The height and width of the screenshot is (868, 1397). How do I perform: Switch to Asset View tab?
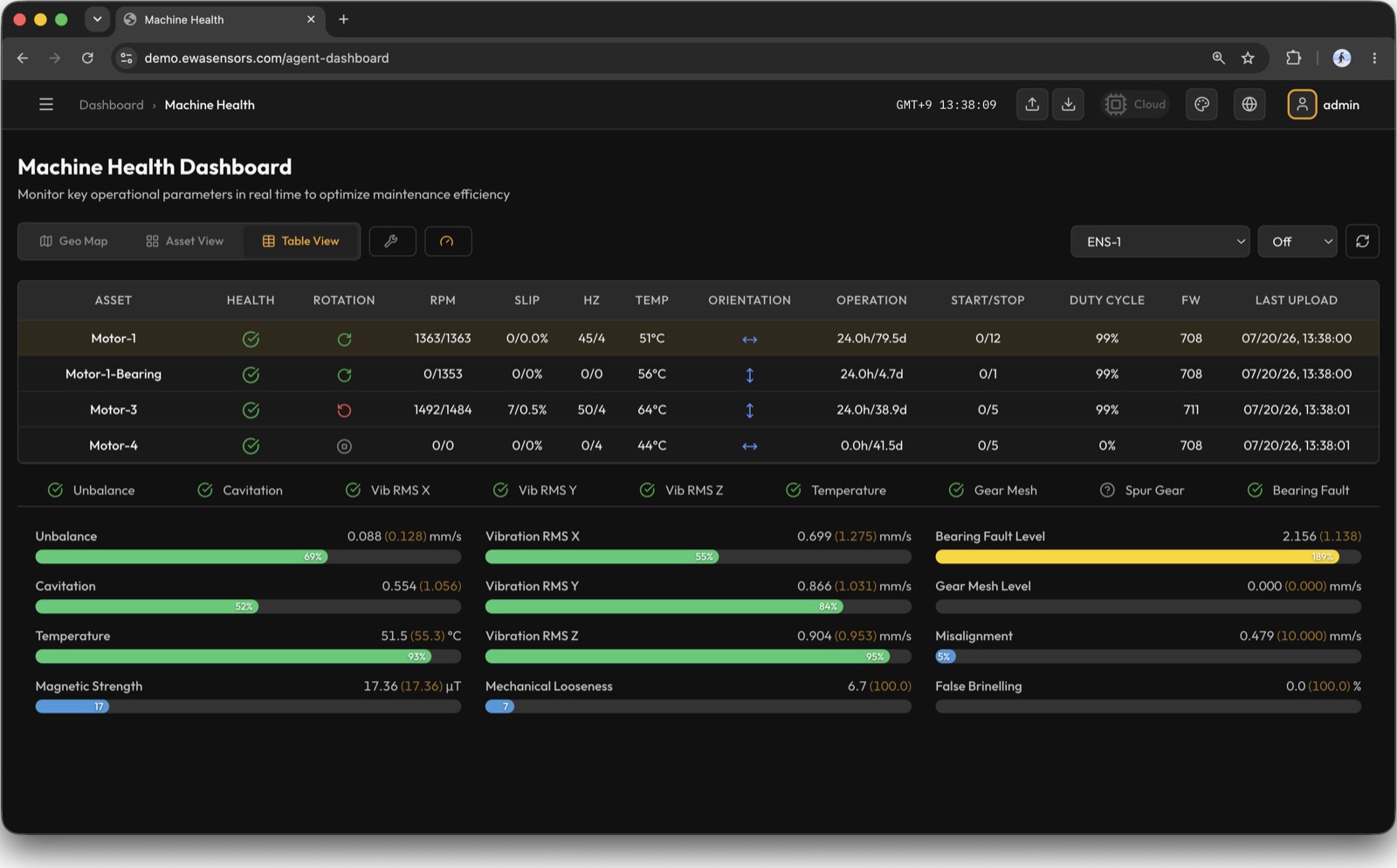(185, 241)
